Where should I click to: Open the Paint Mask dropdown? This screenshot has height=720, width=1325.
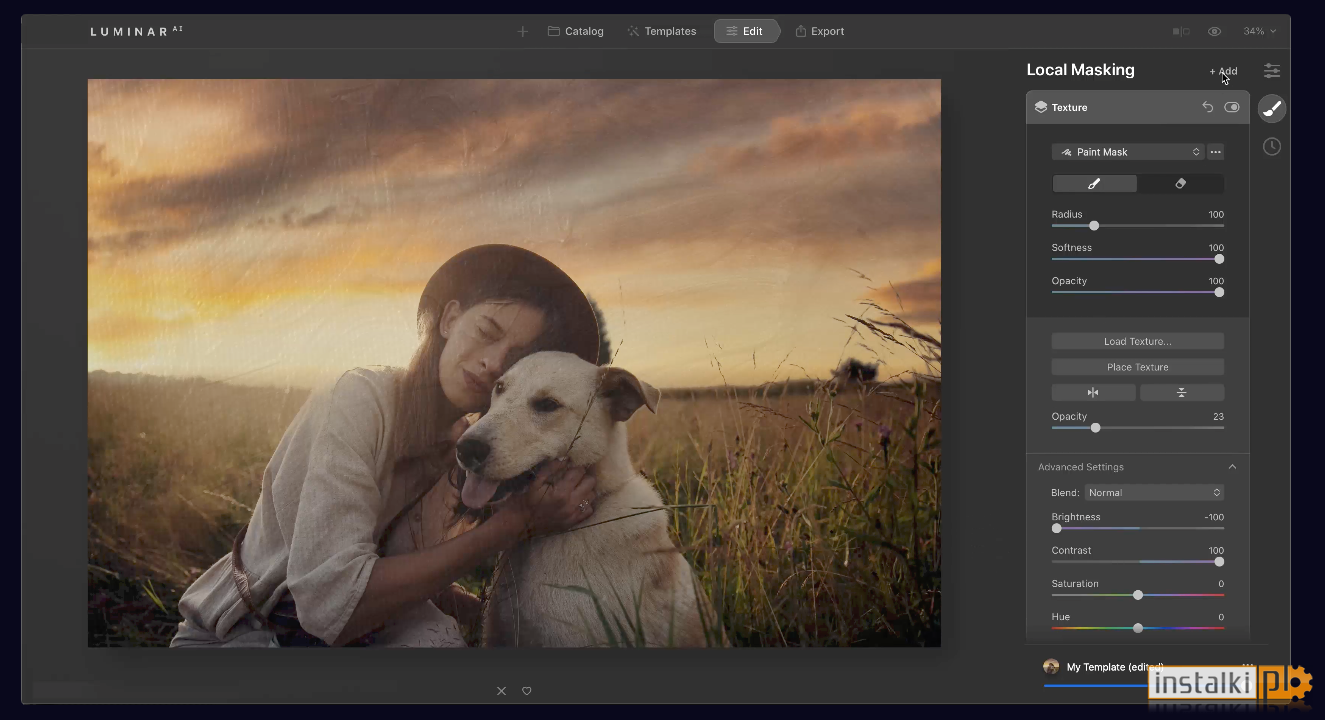click(x=1127, y=152)
